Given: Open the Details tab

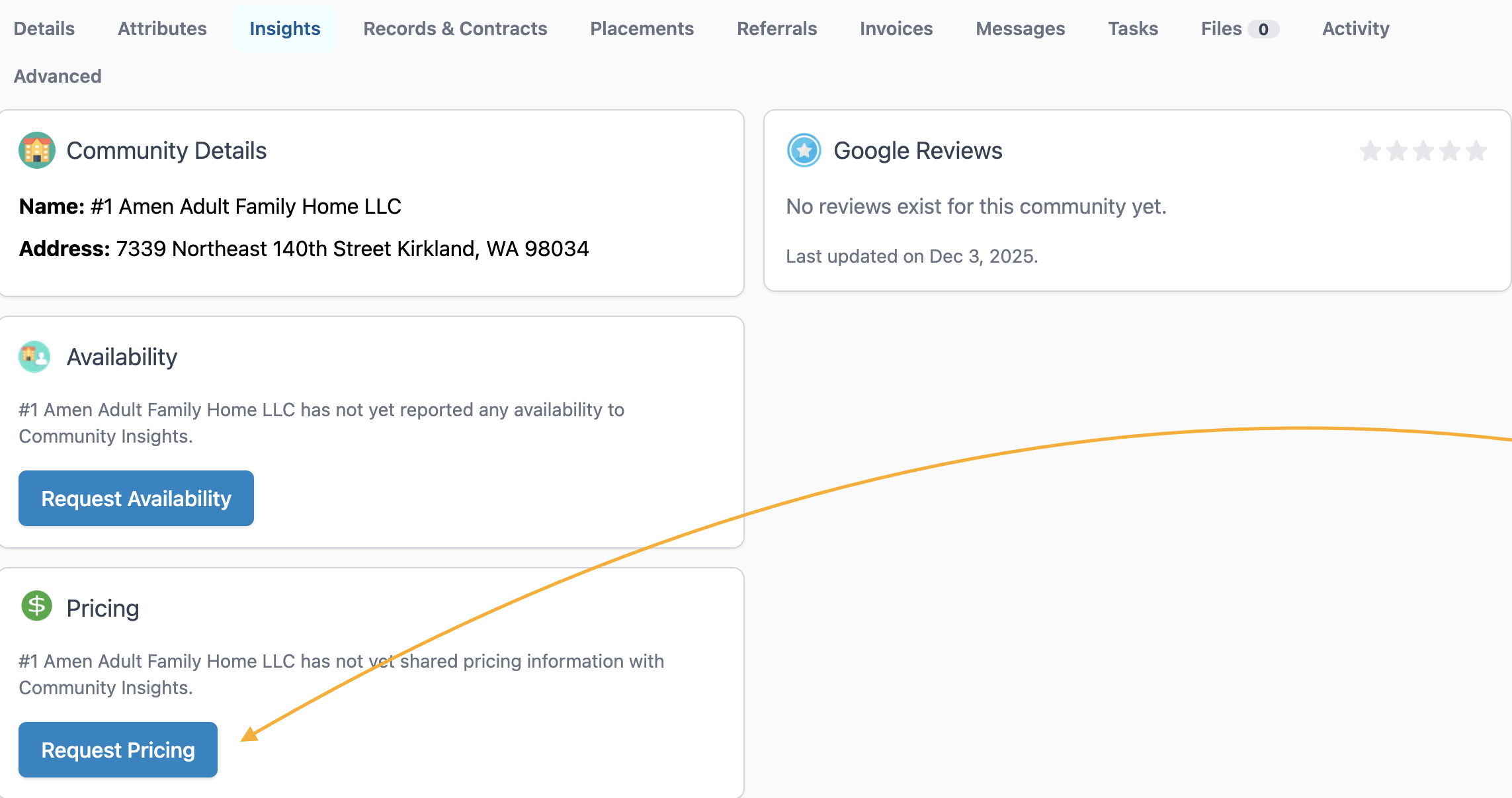Looking at the screenshot, I should pyautogui.click(x=44, y=28).
